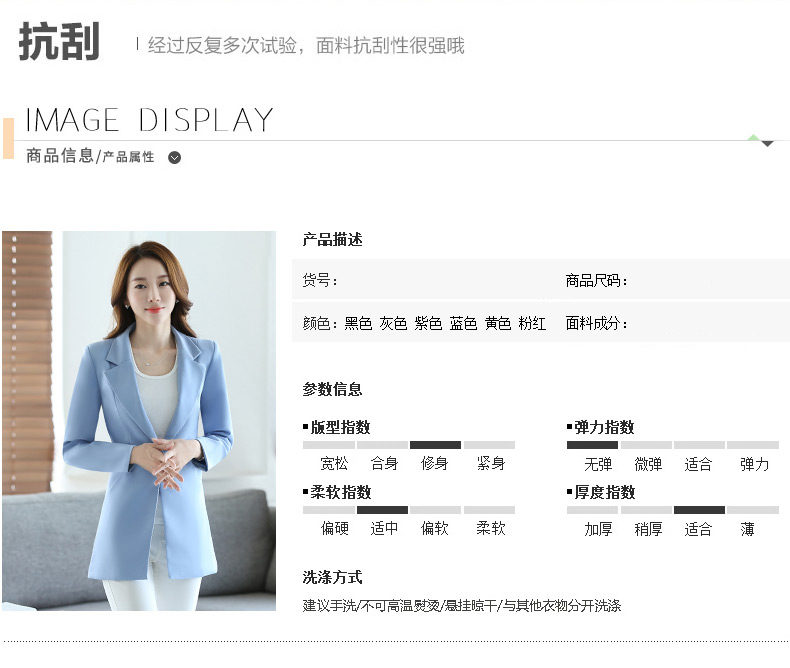This screenshot has width=790, height=668.
Task: Click the dark 适中 segment in 柔软指数 bar
Action: [x=382, y=510]
